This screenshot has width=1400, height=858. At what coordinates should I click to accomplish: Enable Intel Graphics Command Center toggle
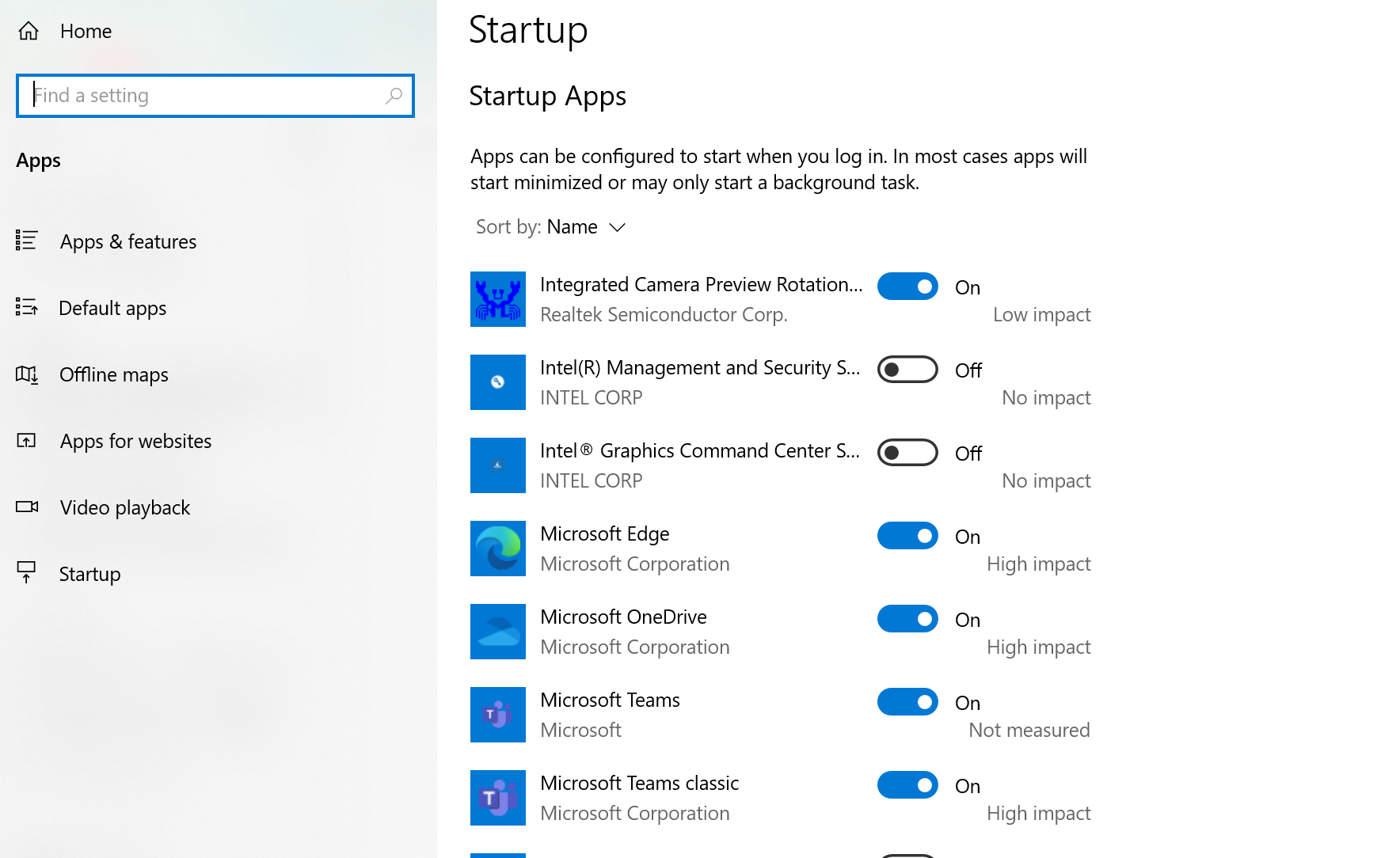(x=907, y=453)
